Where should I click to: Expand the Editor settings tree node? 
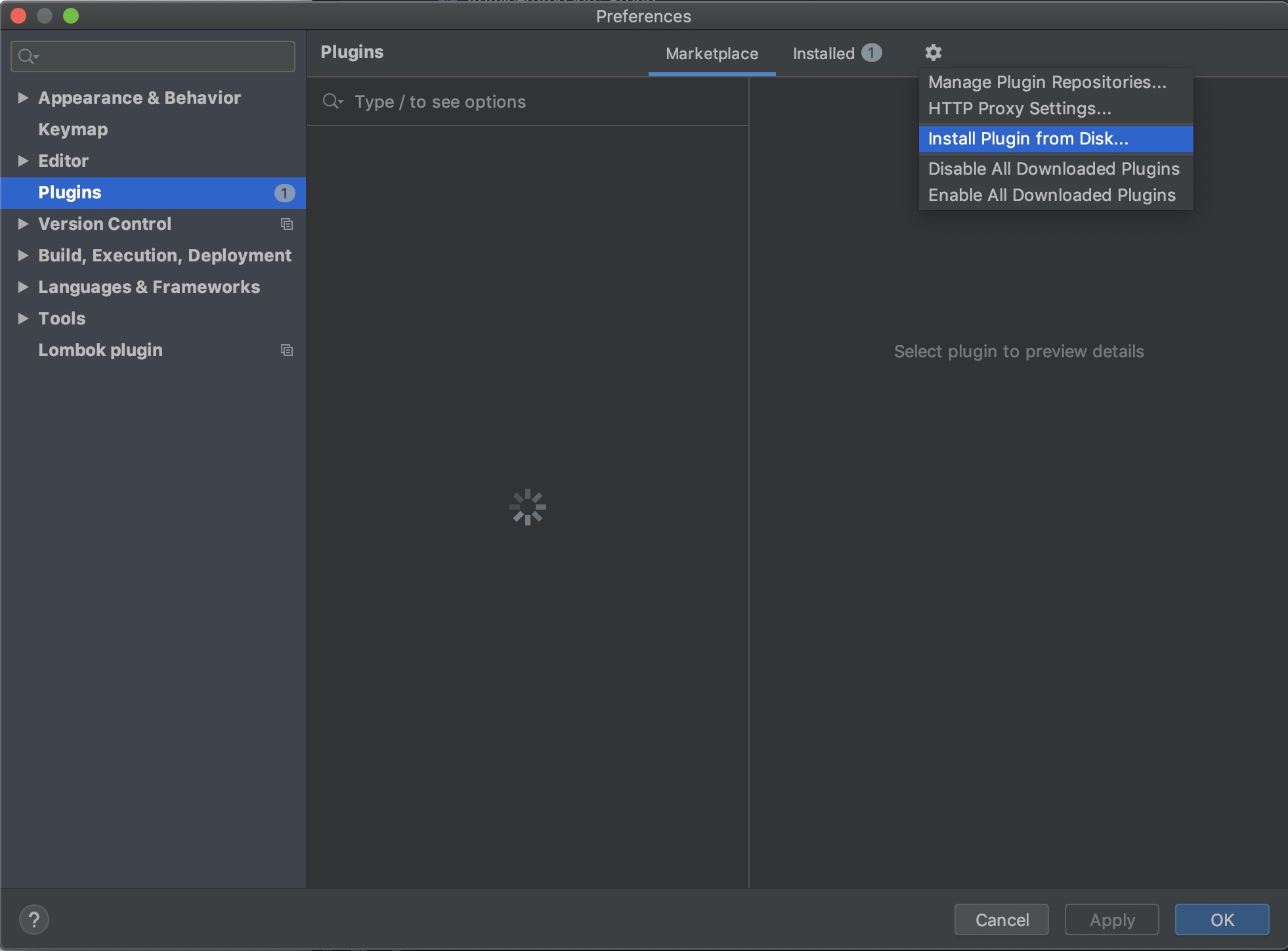[x=23, y=161]
